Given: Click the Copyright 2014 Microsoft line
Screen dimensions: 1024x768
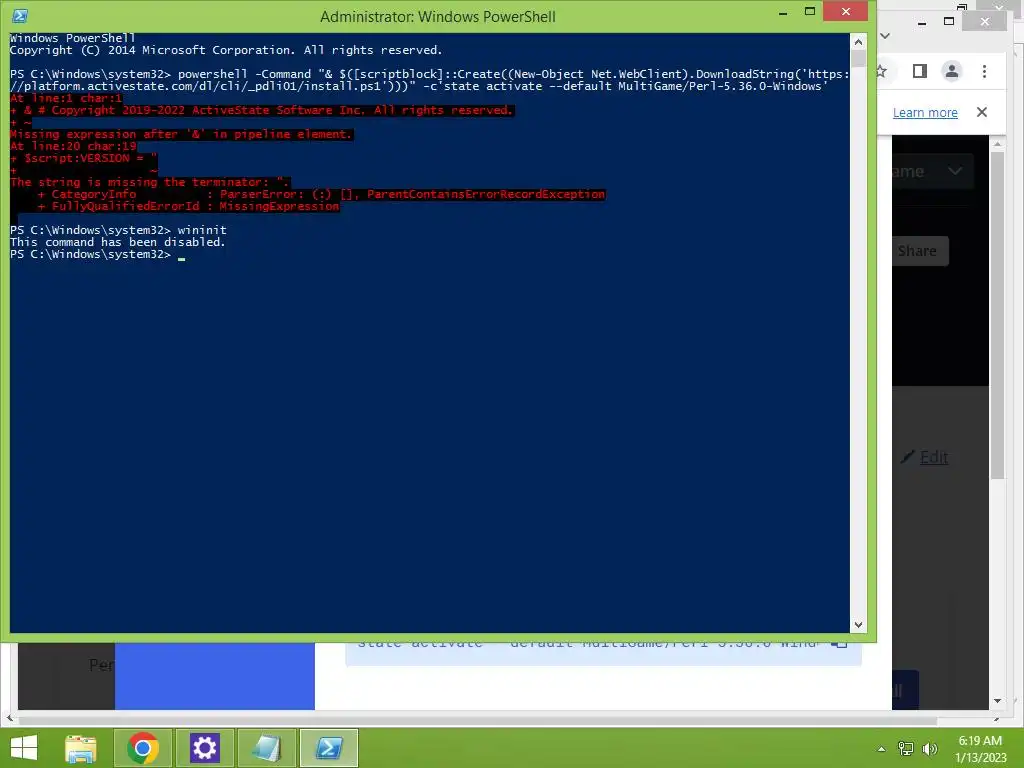Looking at the screenshot, I should tap(226, 50).
